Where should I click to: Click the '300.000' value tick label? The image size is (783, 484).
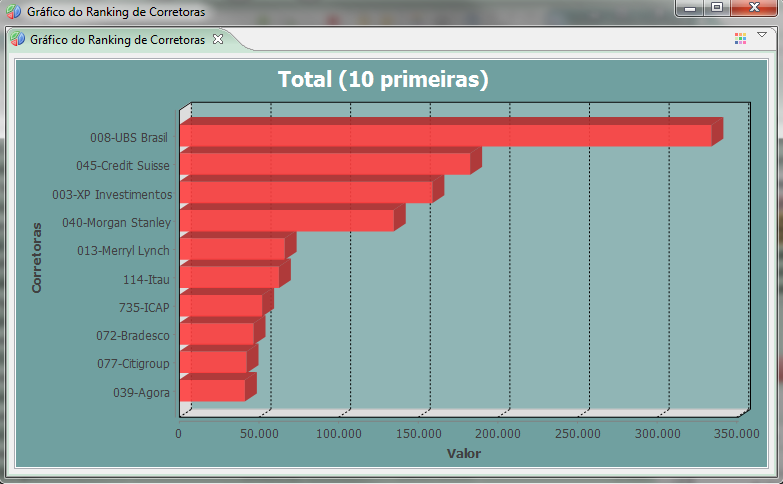coord(658,433)
